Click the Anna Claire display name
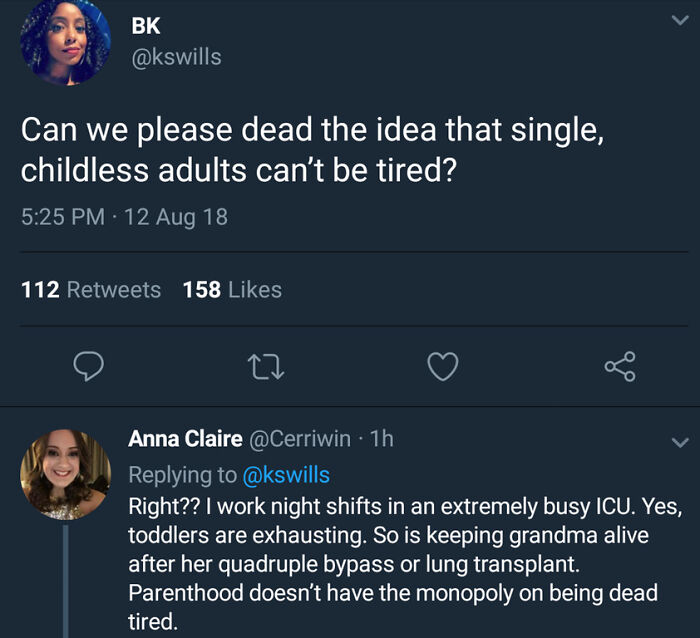Screen dimensions: 700x638 click(185, 439)
